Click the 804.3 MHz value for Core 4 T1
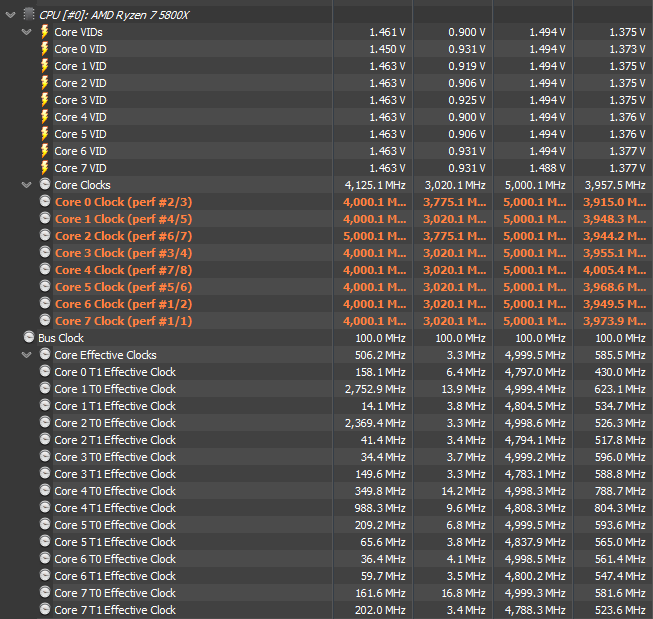 pos(620,508)
